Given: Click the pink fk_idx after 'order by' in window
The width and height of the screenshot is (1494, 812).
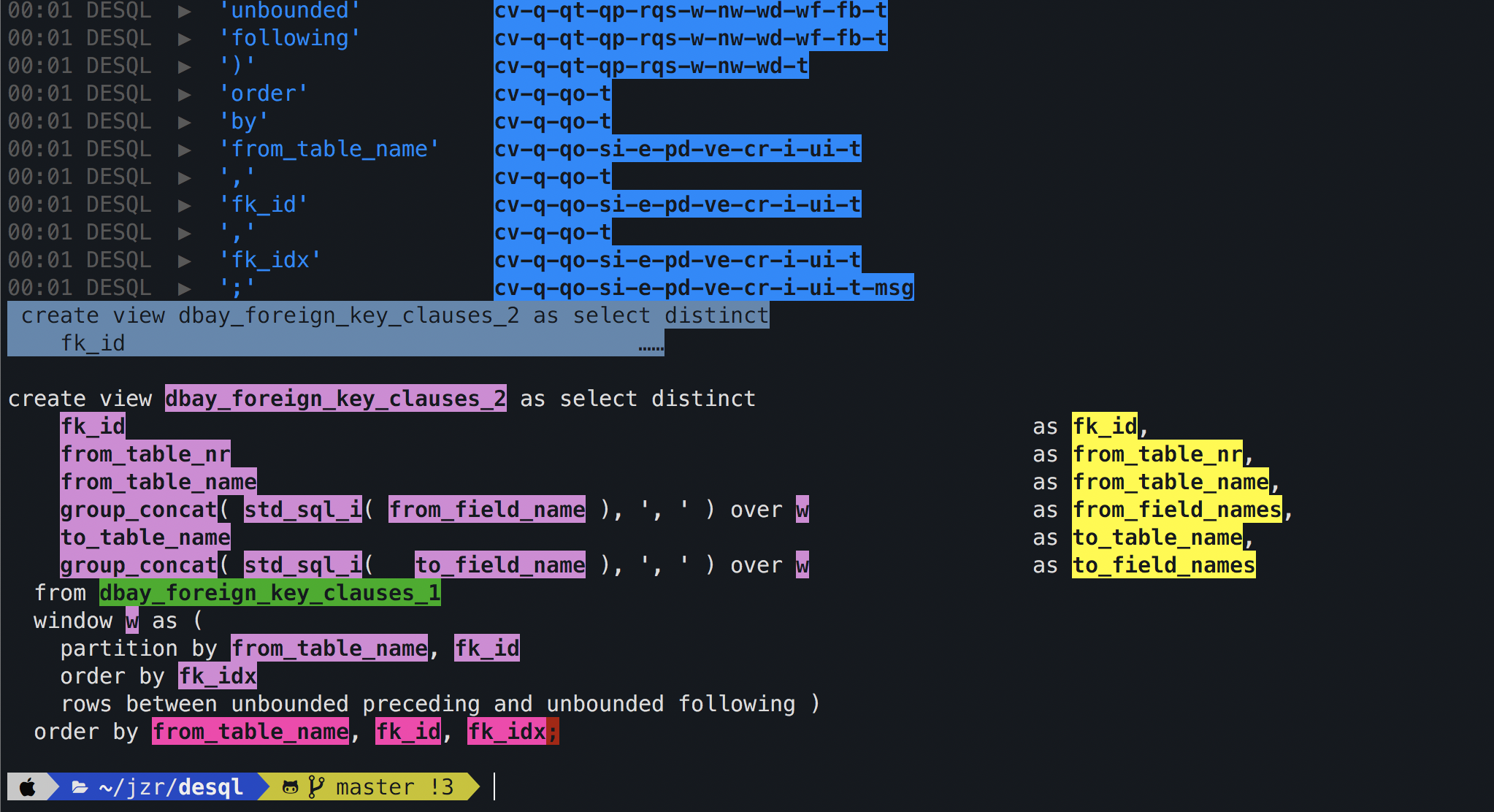Looking at the screenshot, I should pyautogui.click(x=218, y=676).
